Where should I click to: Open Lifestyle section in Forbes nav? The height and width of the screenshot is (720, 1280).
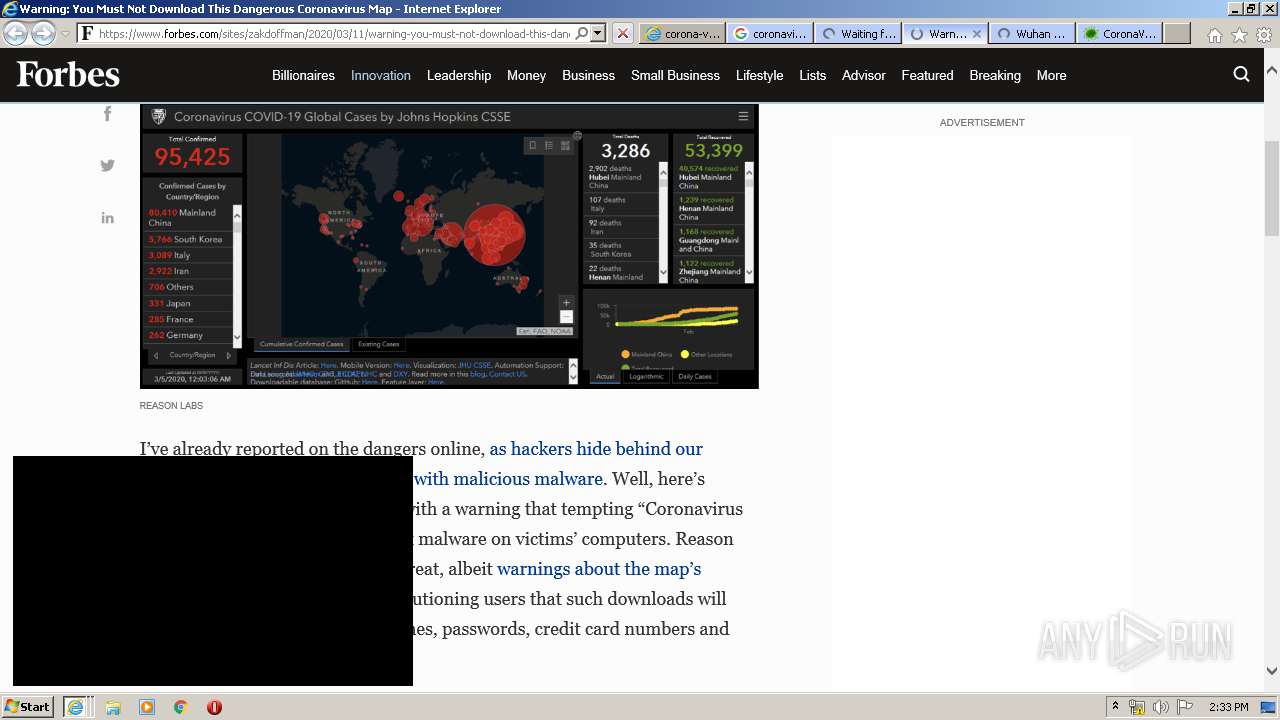759,75
